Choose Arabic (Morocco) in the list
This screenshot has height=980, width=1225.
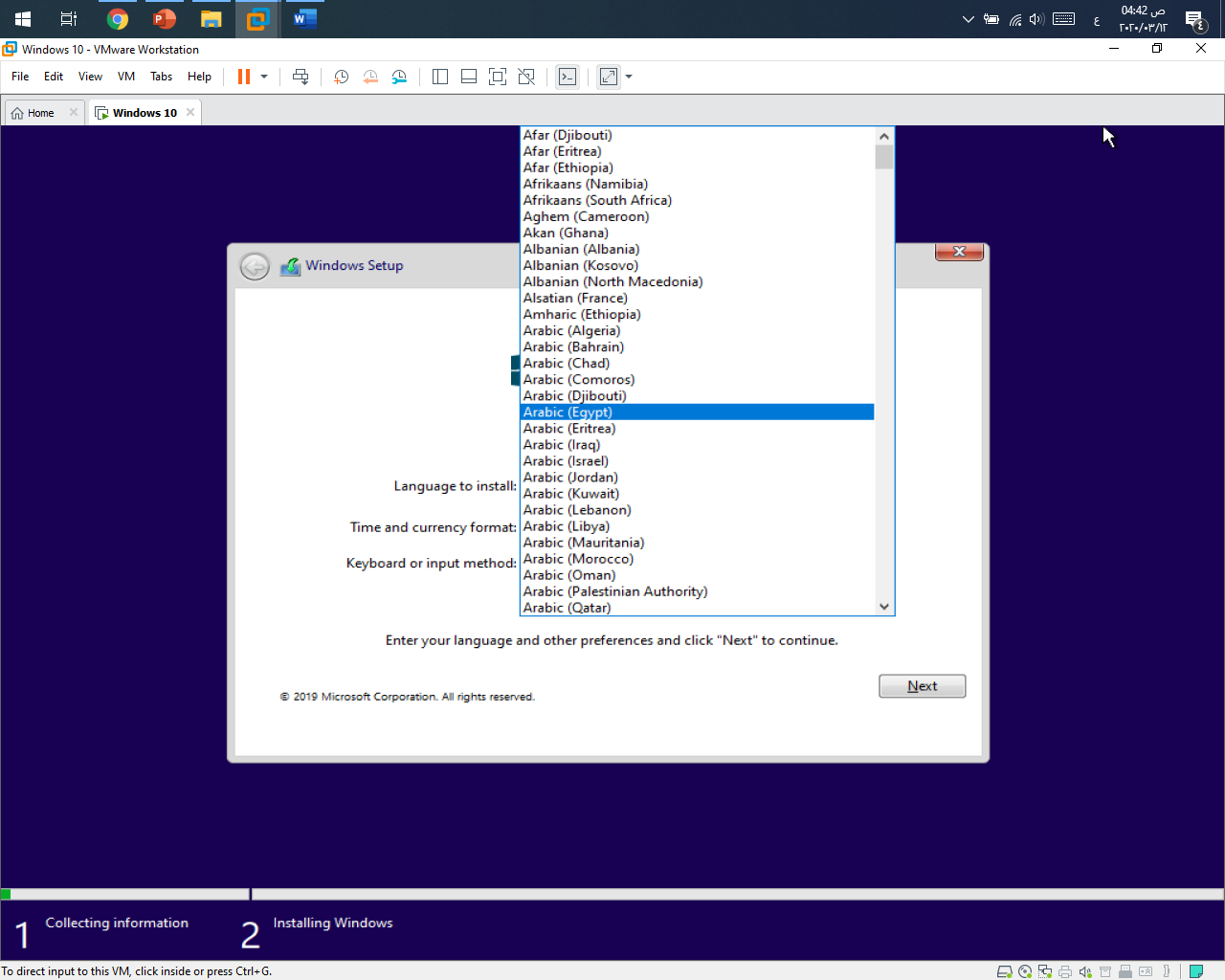698,559
